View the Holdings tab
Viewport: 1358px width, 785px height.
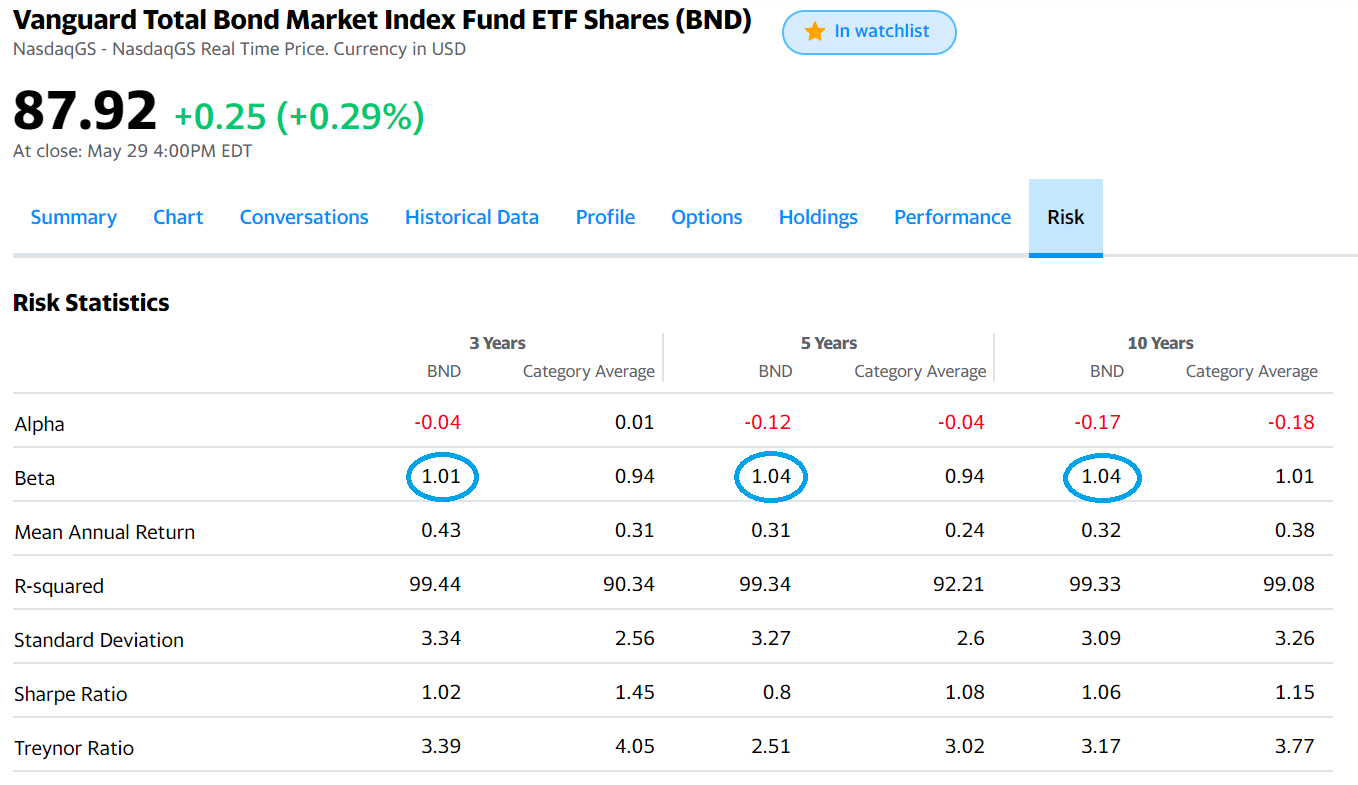click(818, 217)
